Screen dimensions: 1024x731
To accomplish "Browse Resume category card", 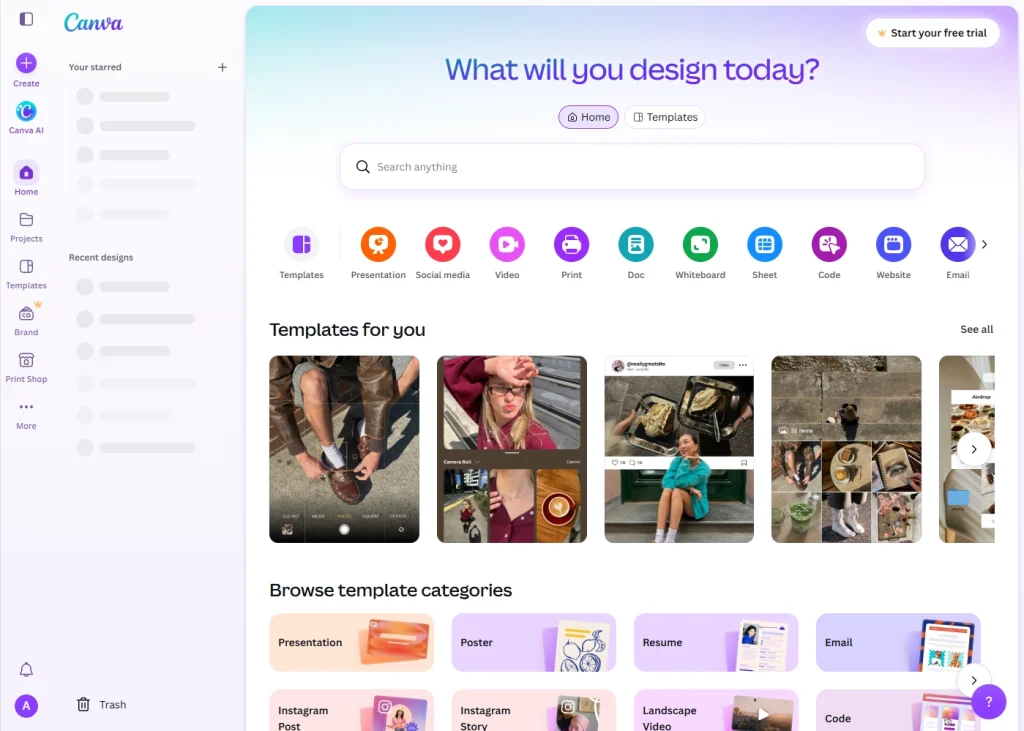I will (x=716, y=642).
